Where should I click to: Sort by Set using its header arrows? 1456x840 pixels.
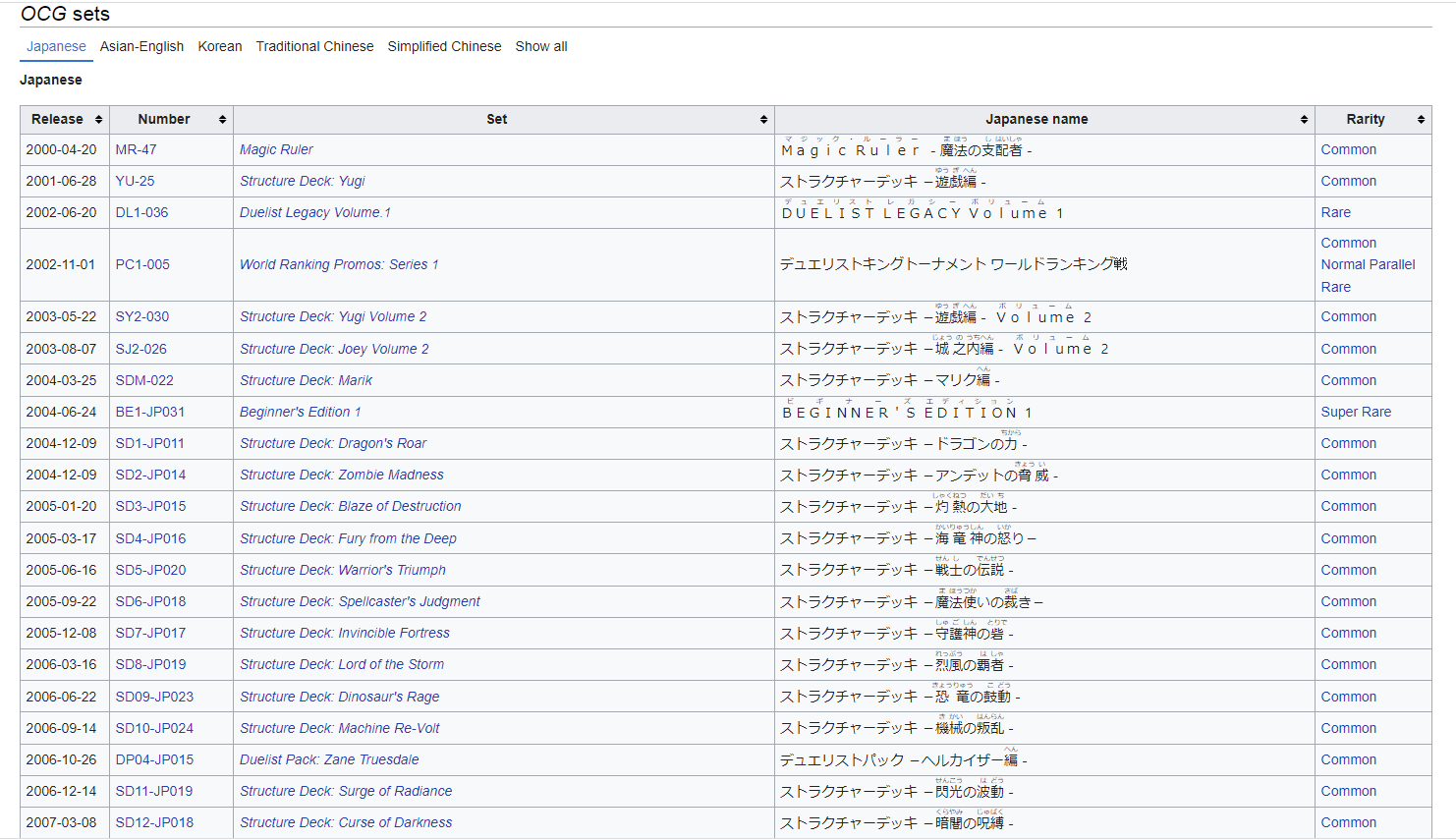(x=763, y=119)
